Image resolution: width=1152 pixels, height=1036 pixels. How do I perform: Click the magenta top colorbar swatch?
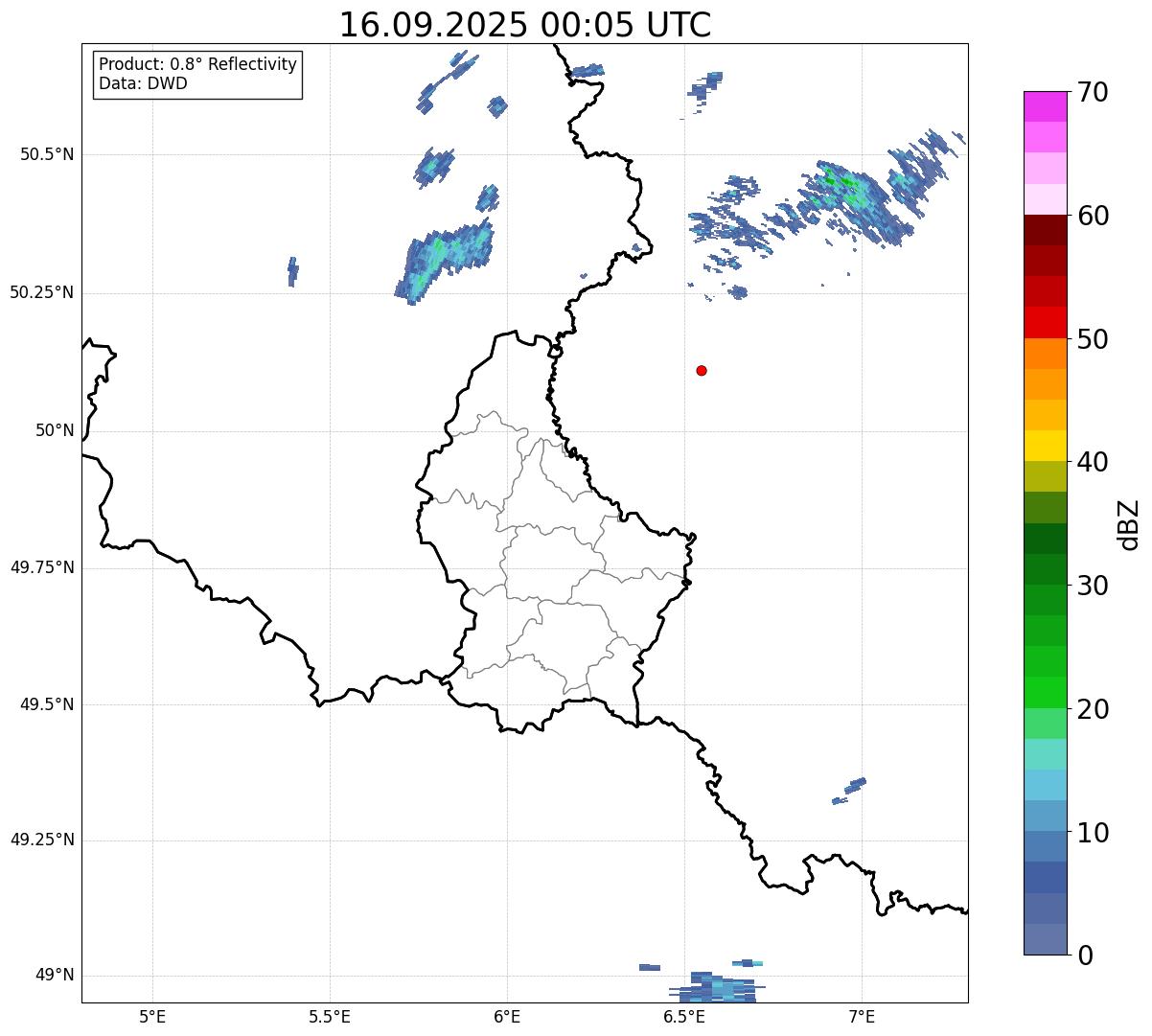click(1046, 106)
